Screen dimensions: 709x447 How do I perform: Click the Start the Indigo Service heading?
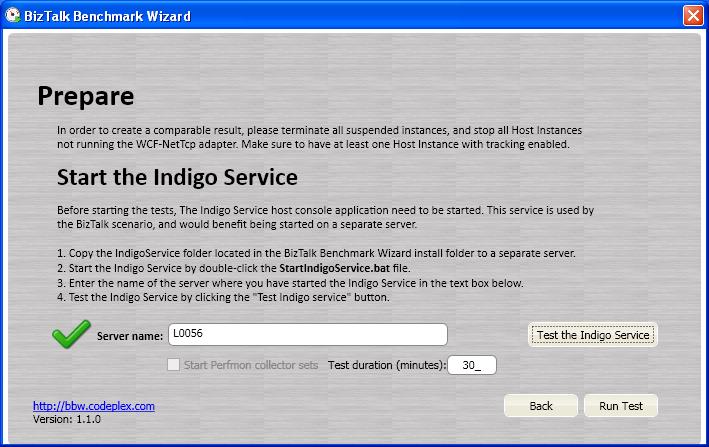point(177,177)
